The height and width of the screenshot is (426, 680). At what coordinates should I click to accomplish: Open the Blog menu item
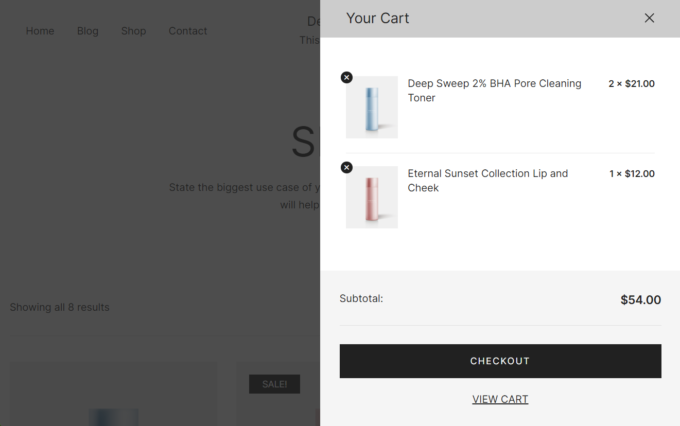(x=88, y=31)
